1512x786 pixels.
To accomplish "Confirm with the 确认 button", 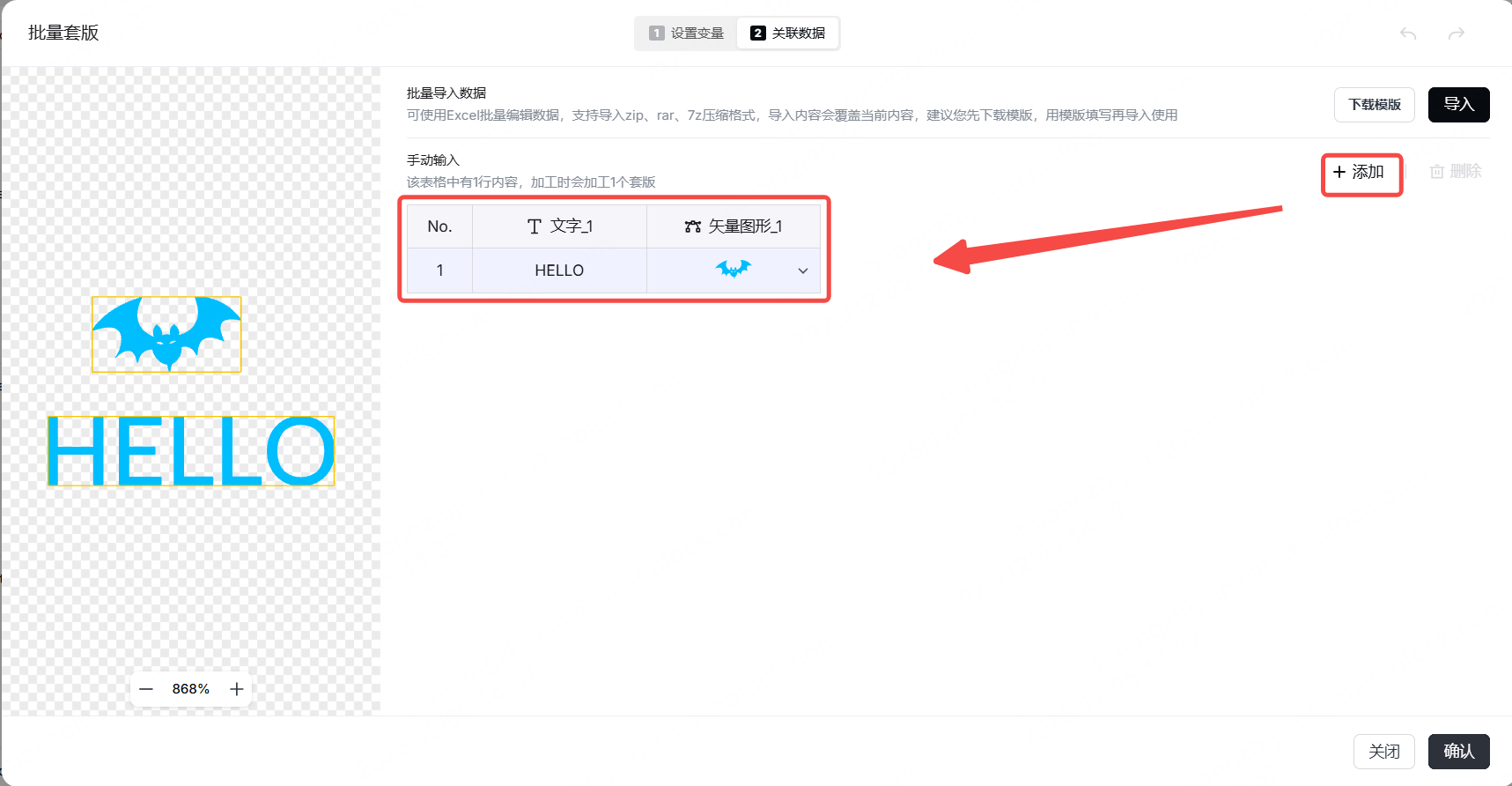I will point(1458,752).
